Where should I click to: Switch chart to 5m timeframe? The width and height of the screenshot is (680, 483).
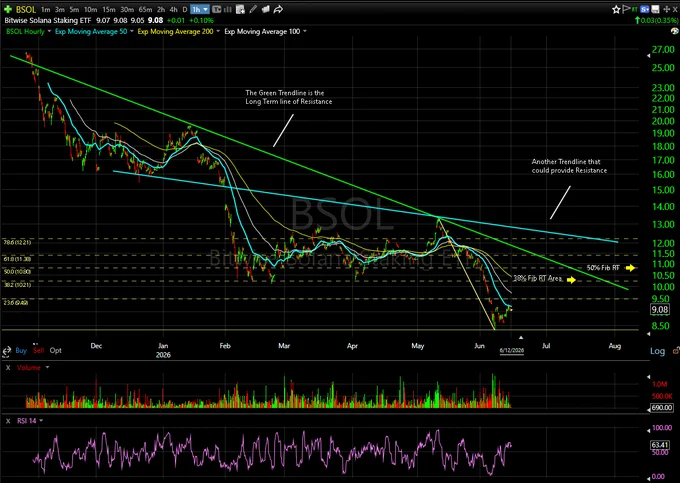(74, 10)
